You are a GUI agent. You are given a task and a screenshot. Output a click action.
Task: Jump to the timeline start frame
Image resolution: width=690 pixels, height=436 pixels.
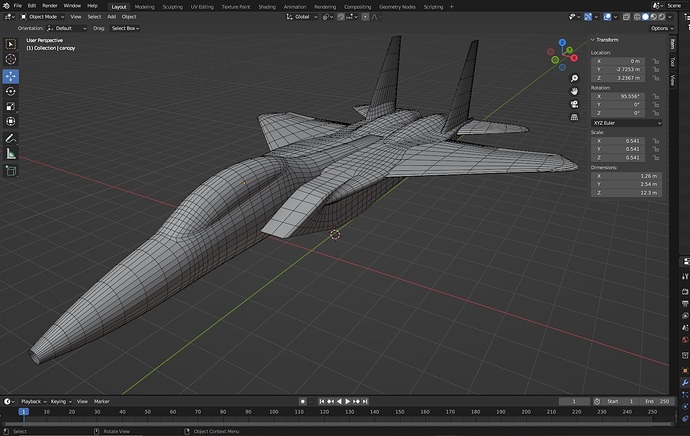click(322, 401)
